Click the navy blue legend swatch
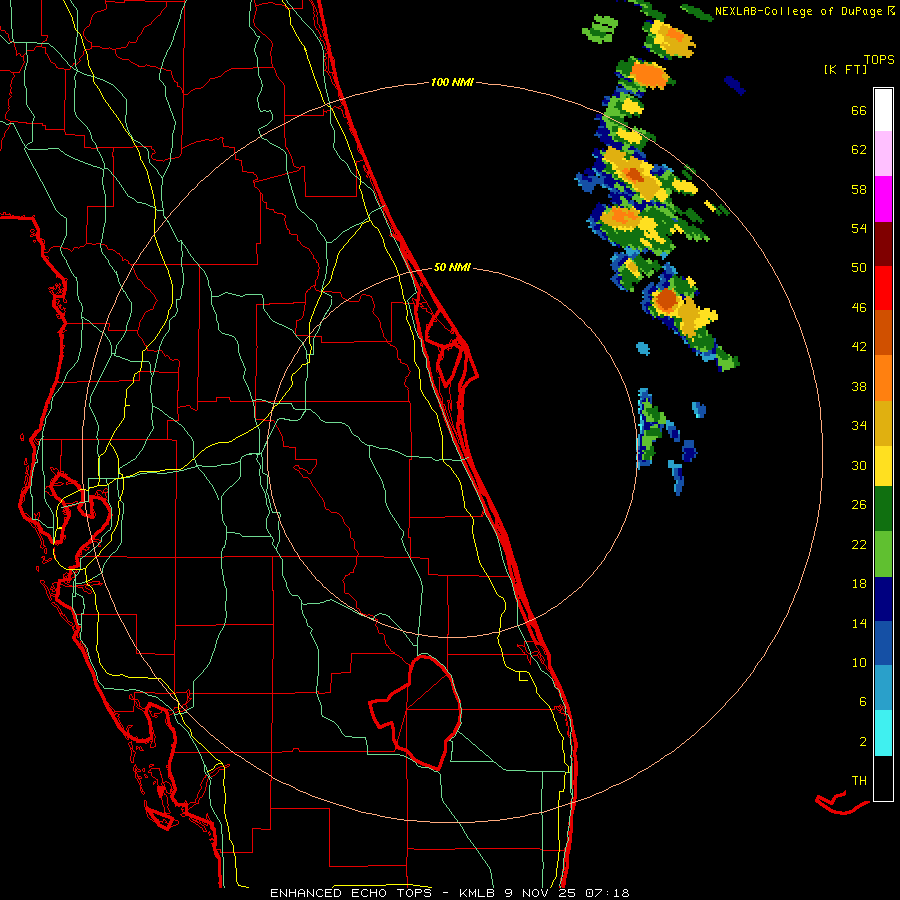The width and height of the screenshot is (900, 900). click(883, 599)
